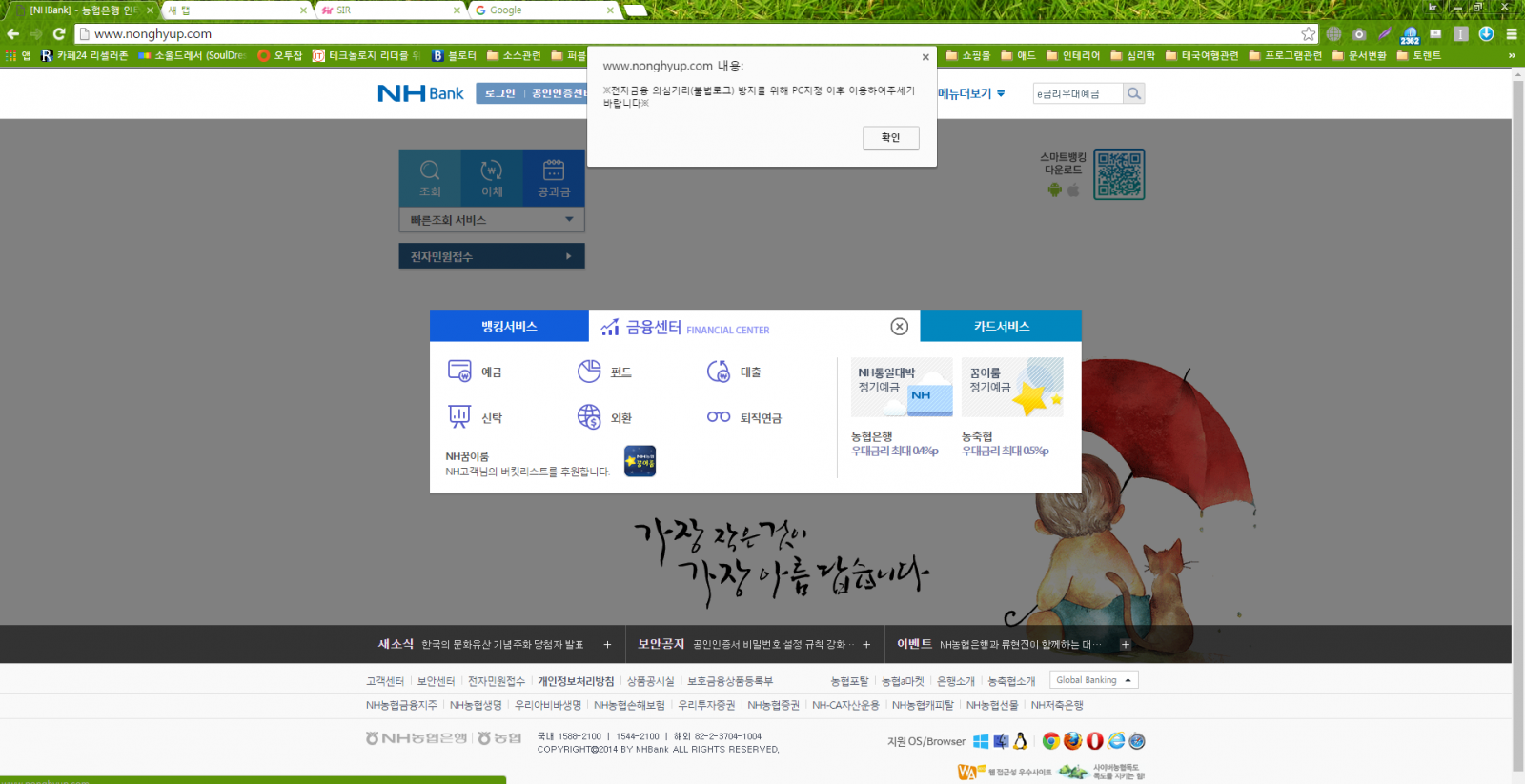Expand the 보안공지 security notice plus button
This screenshot has width=1525, height=784.
pyautogui.click(x=866, y=645)
